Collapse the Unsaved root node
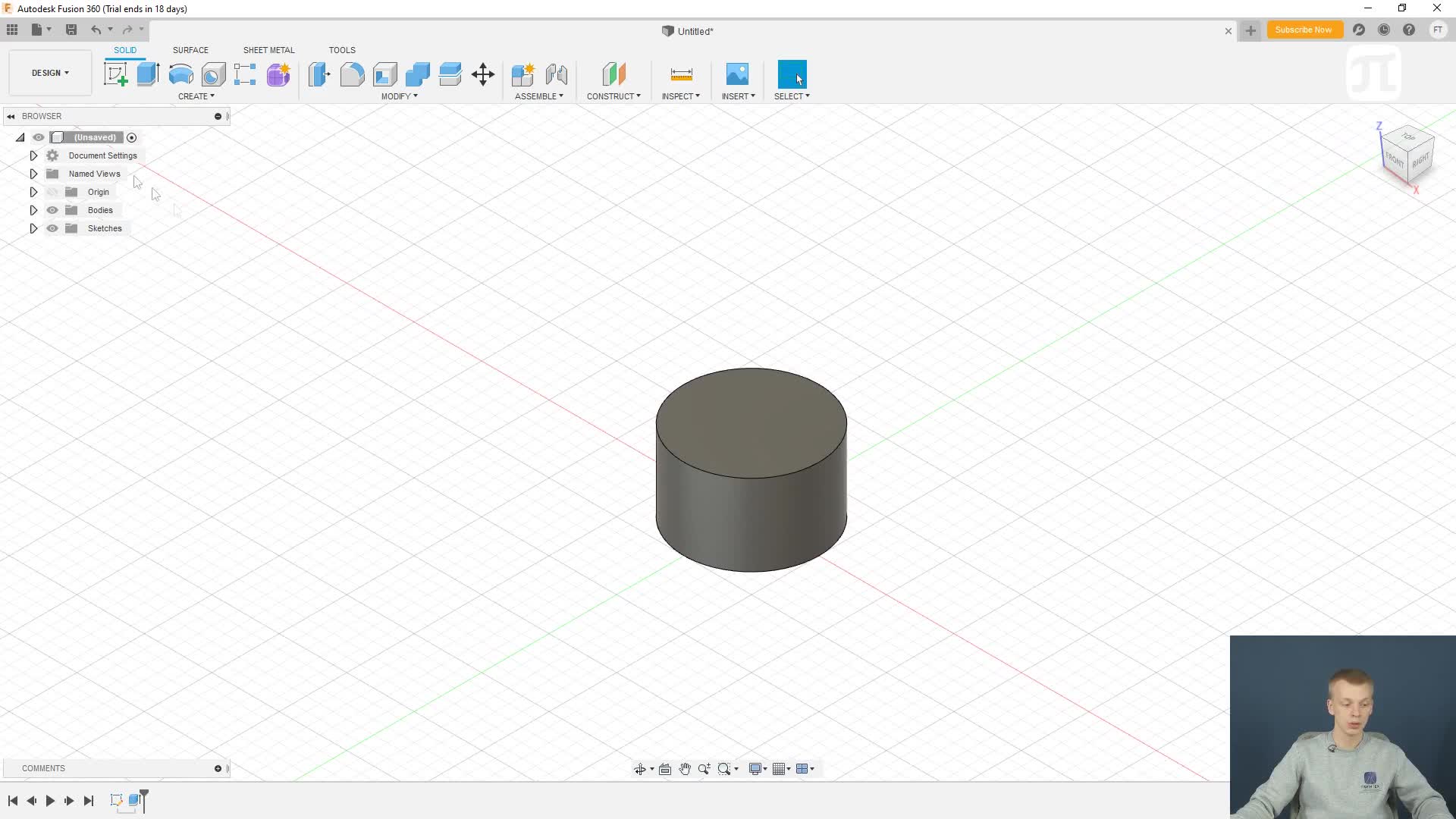The height and width of the screenshot is (819, 1456). coord(20,137)
